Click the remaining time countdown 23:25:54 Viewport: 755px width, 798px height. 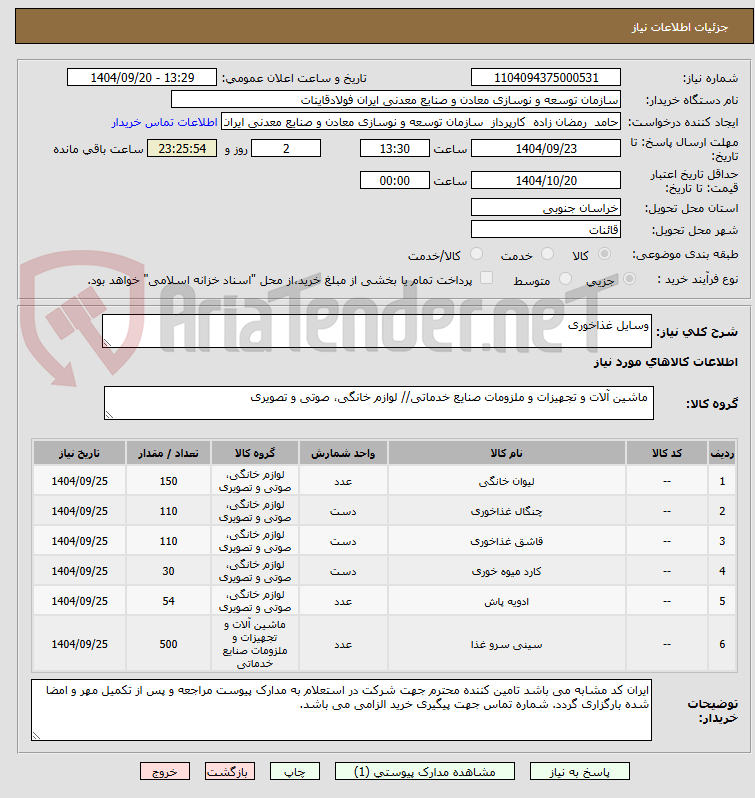point(182,149)
